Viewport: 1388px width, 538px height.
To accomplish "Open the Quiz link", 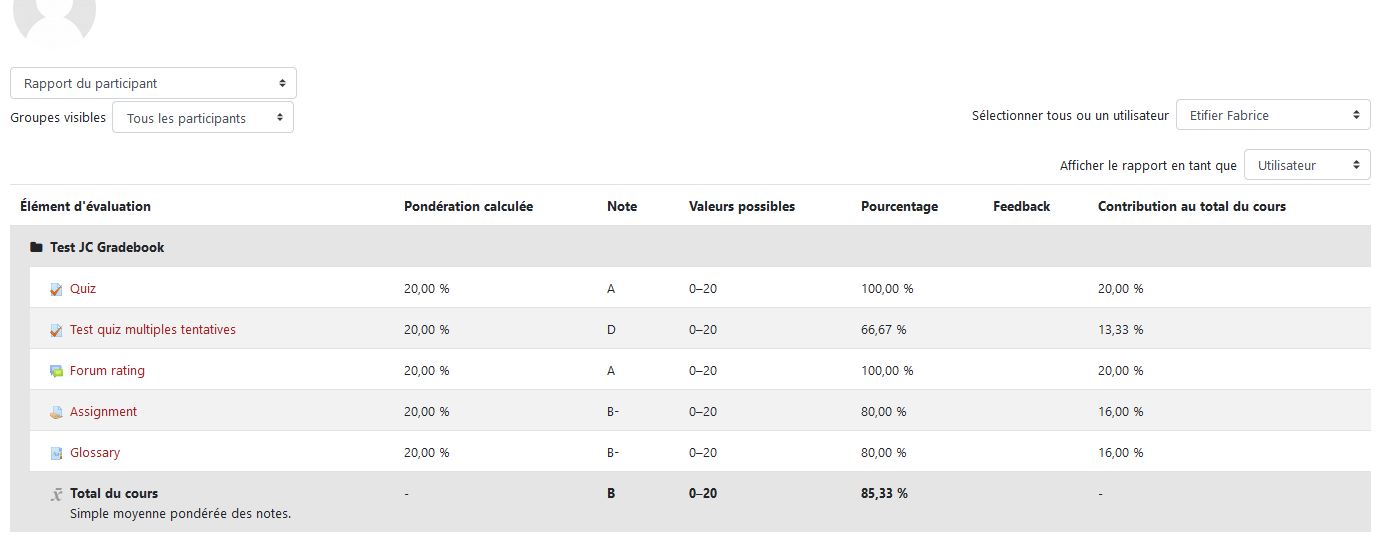I will coord(83,289).
